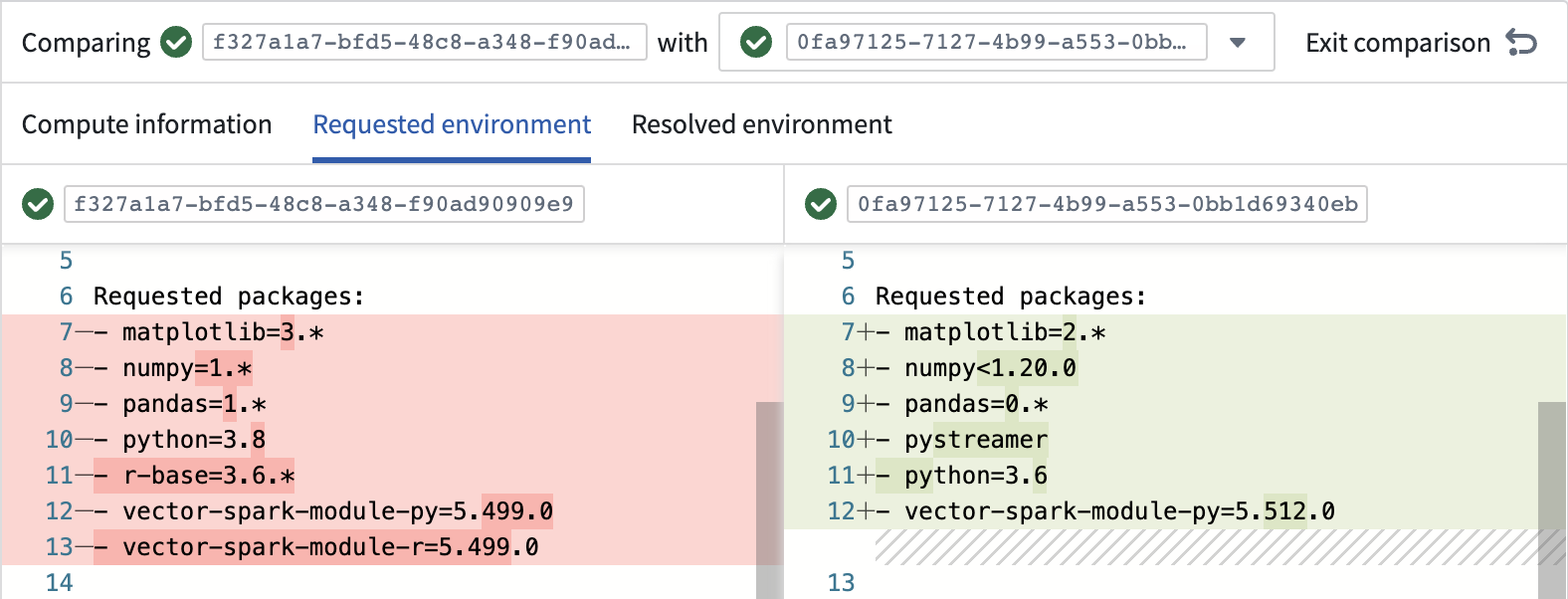This screenshot has height=599, width=1568.
Task: Click Requested packages heading in right pane
Action: 1011,297
